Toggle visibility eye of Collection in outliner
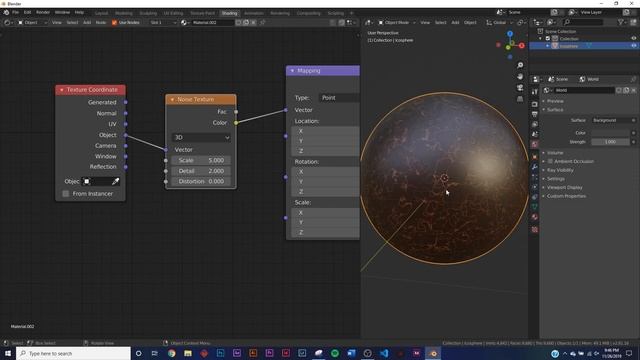 633,39
